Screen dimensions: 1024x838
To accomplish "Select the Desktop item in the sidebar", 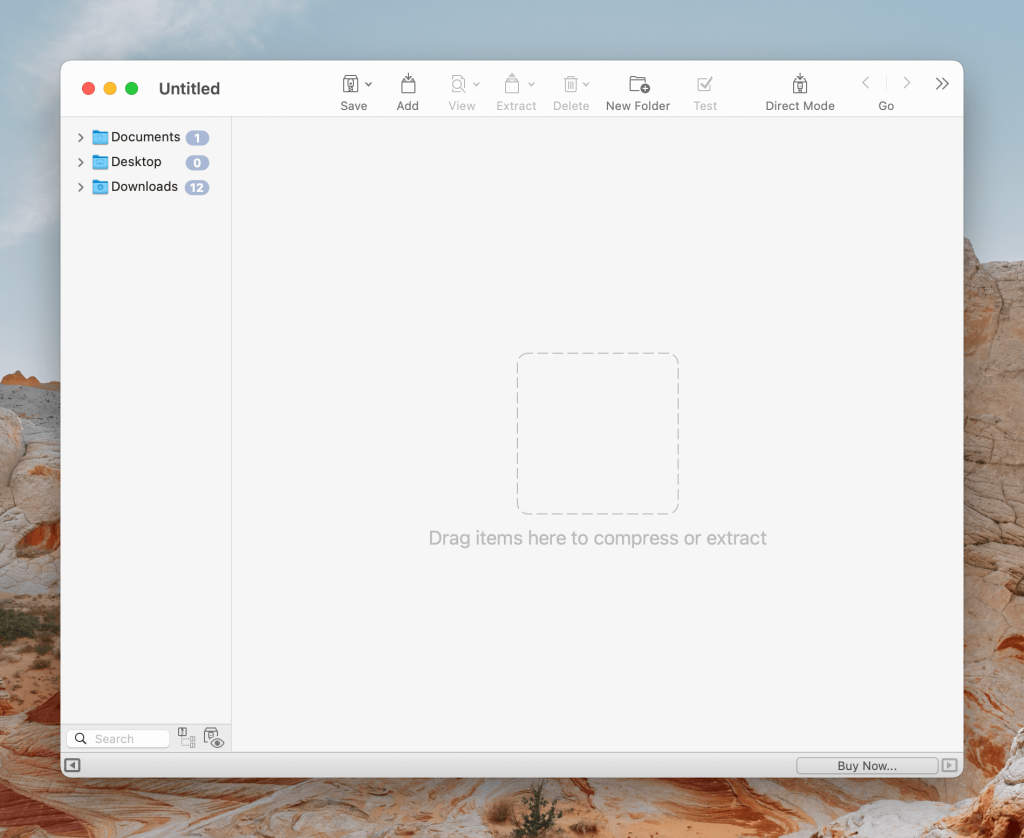I will tap(133, 161).
